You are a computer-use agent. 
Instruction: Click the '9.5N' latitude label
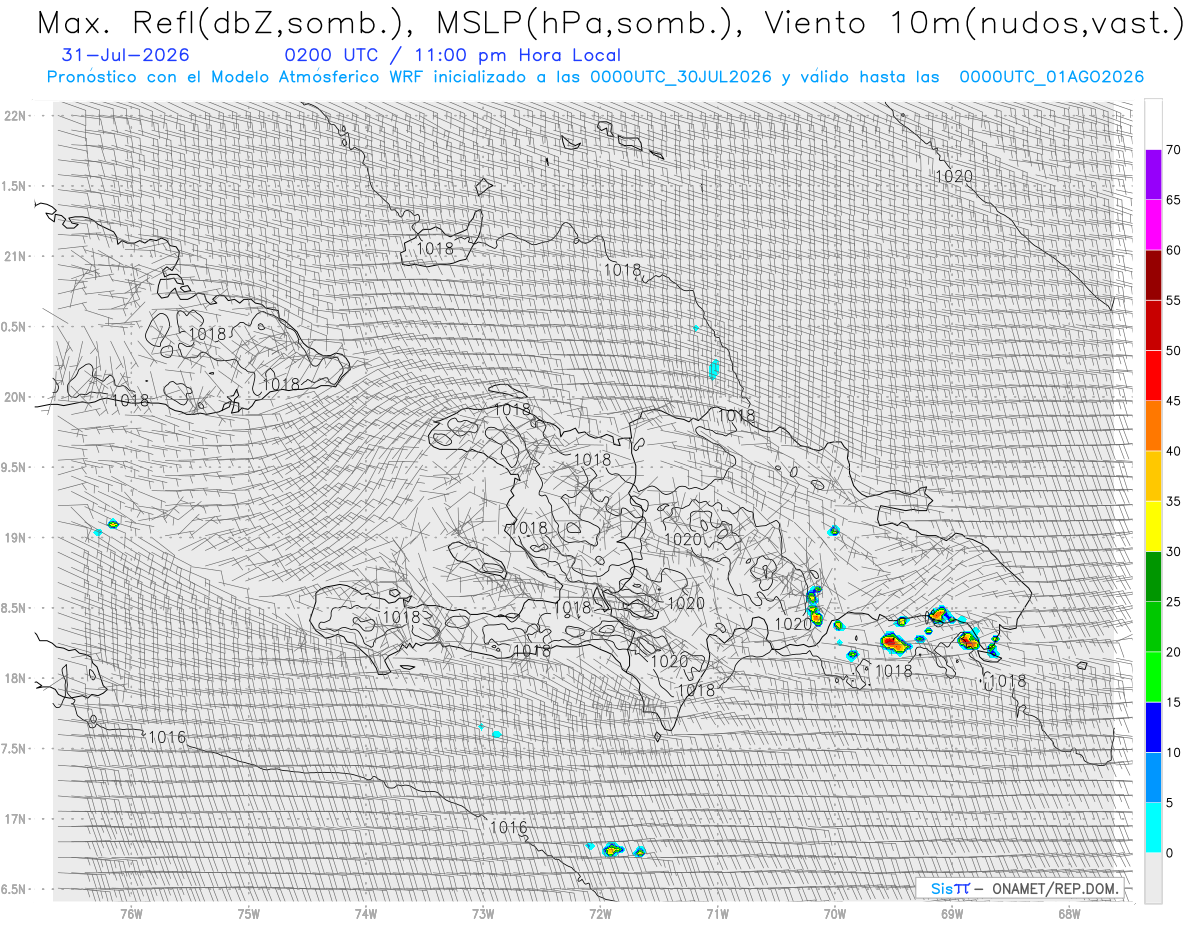[x=15, y=467]
